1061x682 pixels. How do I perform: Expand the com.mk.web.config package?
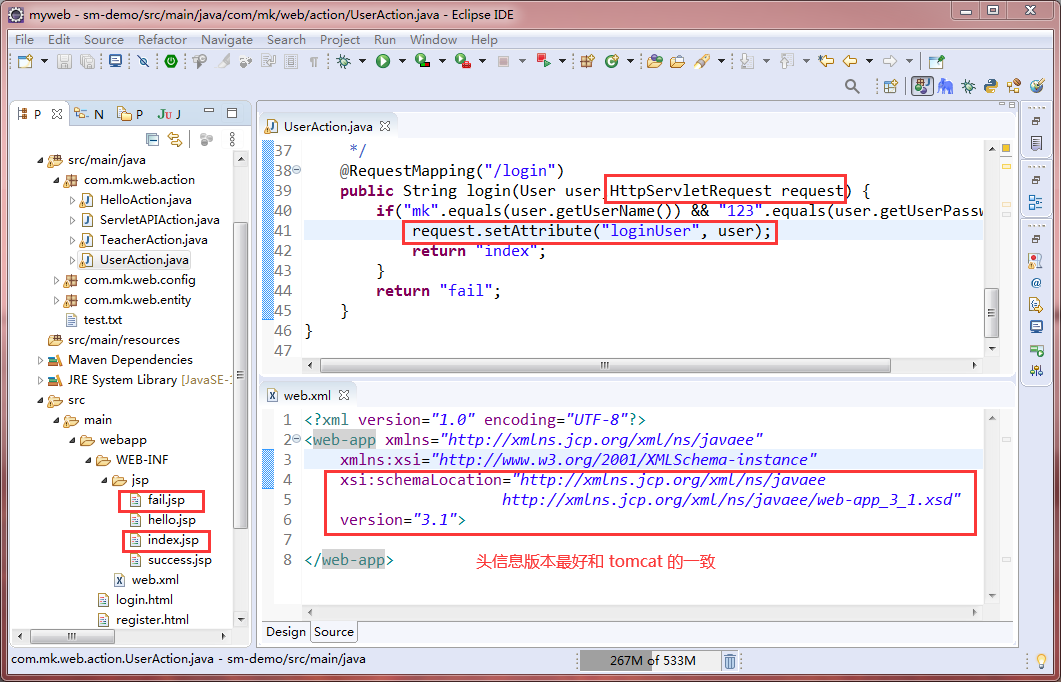click(x=57, y=280)
